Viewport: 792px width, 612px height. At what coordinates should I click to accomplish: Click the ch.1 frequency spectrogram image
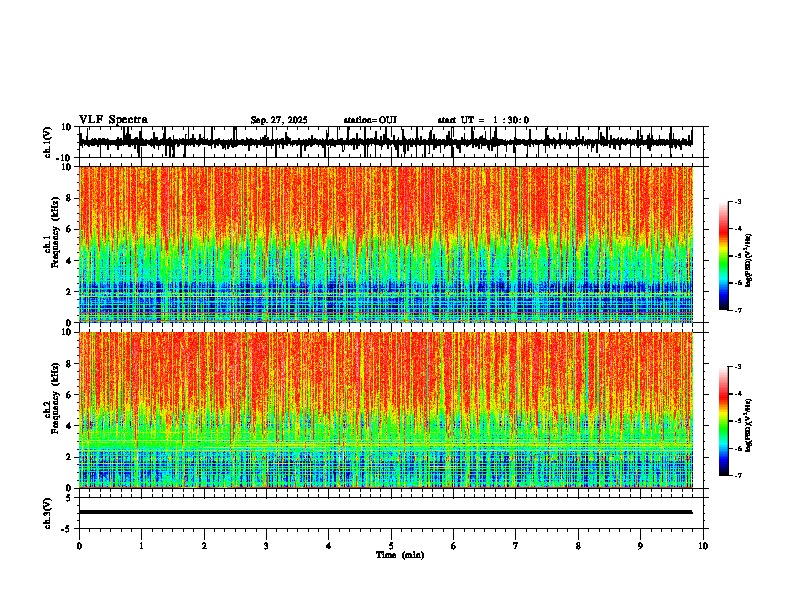[x=386, y=244]
